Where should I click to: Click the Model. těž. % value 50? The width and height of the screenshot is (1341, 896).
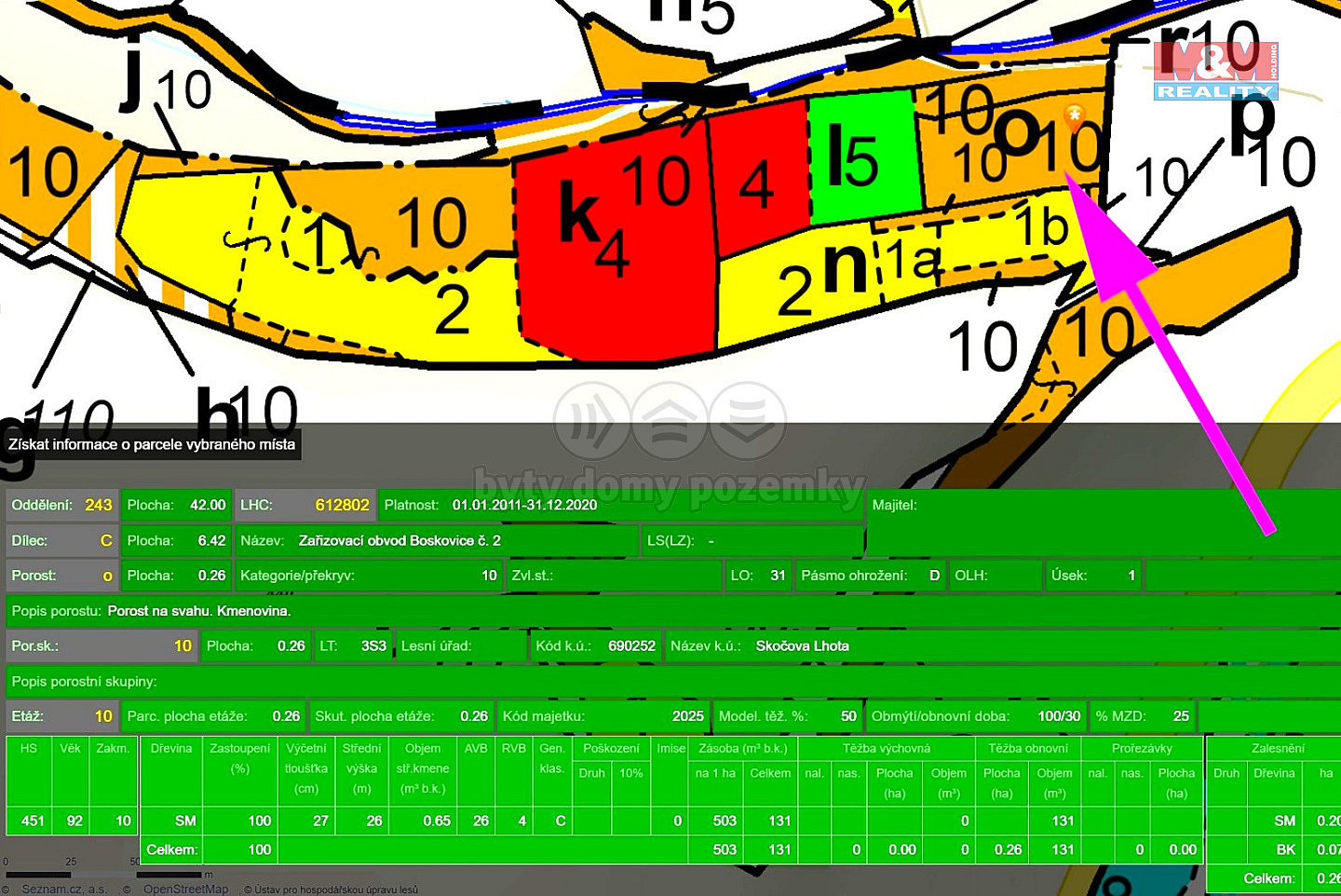point(848,716)
